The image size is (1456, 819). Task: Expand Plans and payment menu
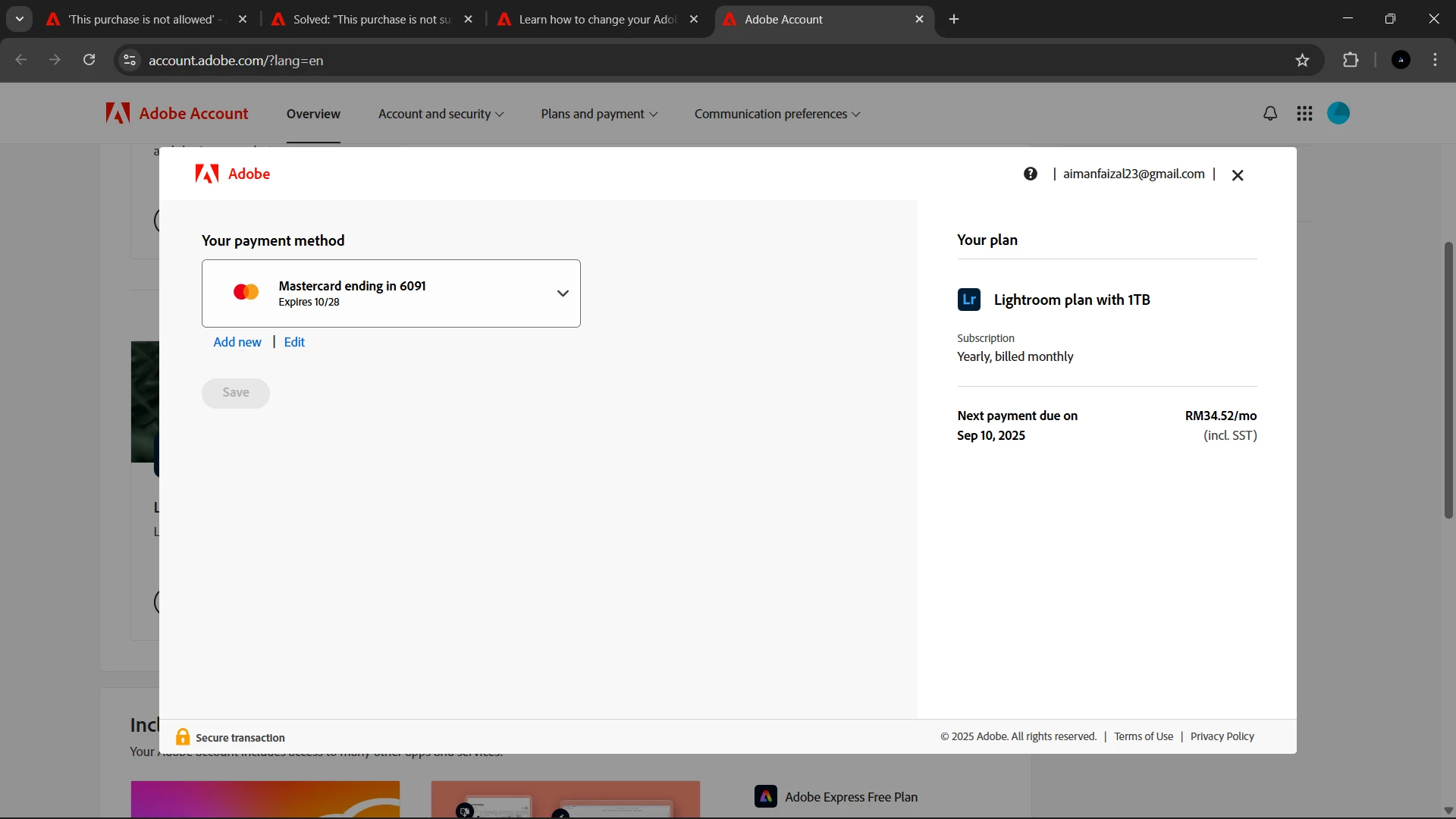(x=598, y=114)
